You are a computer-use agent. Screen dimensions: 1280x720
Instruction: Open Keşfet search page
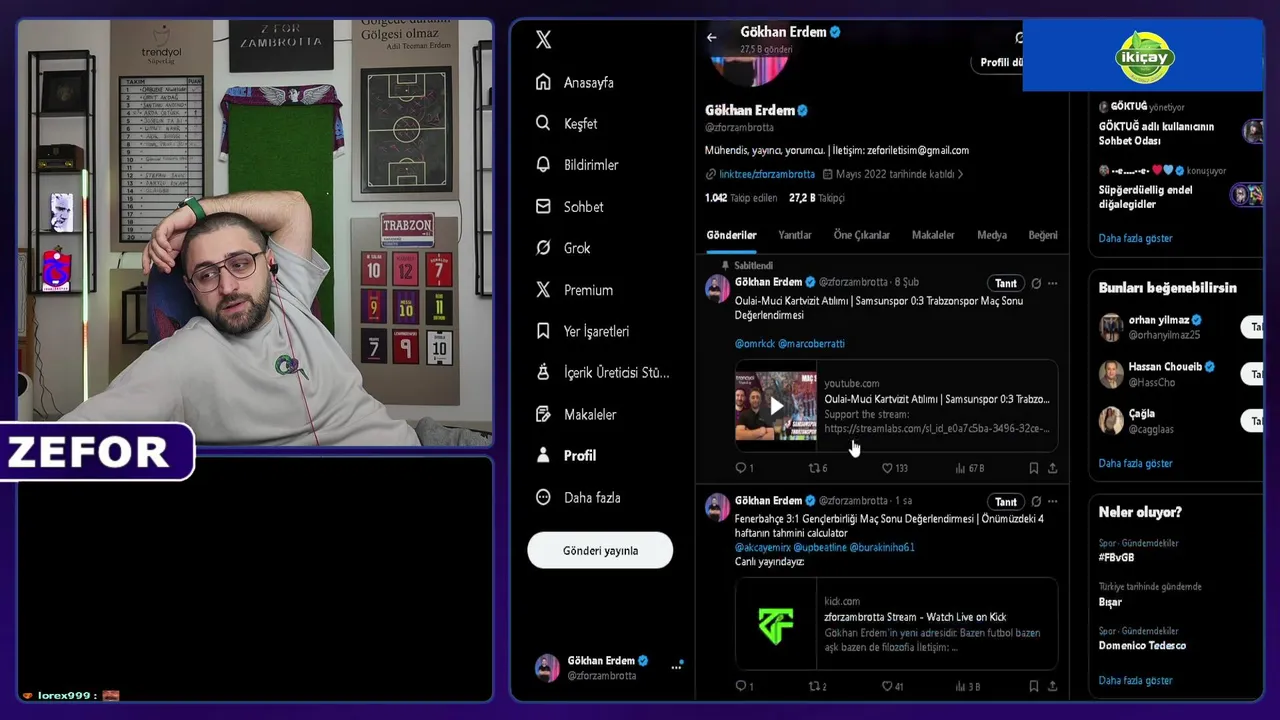566,124
